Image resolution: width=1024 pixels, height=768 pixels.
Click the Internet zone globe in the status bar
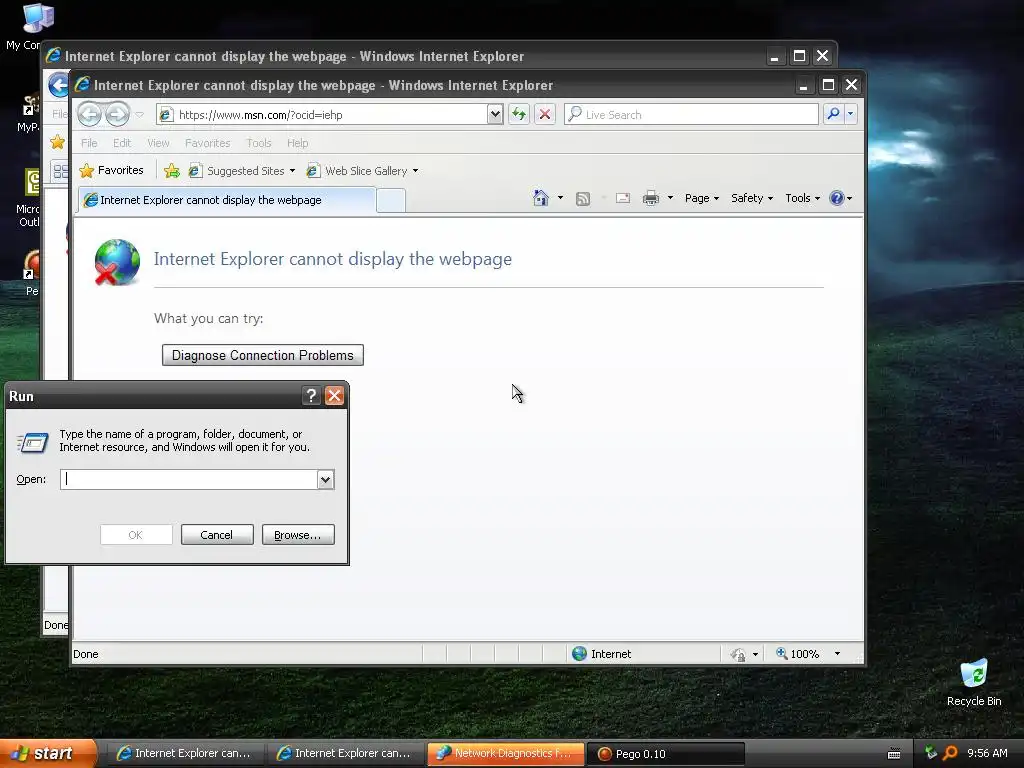tap(579, 654)
